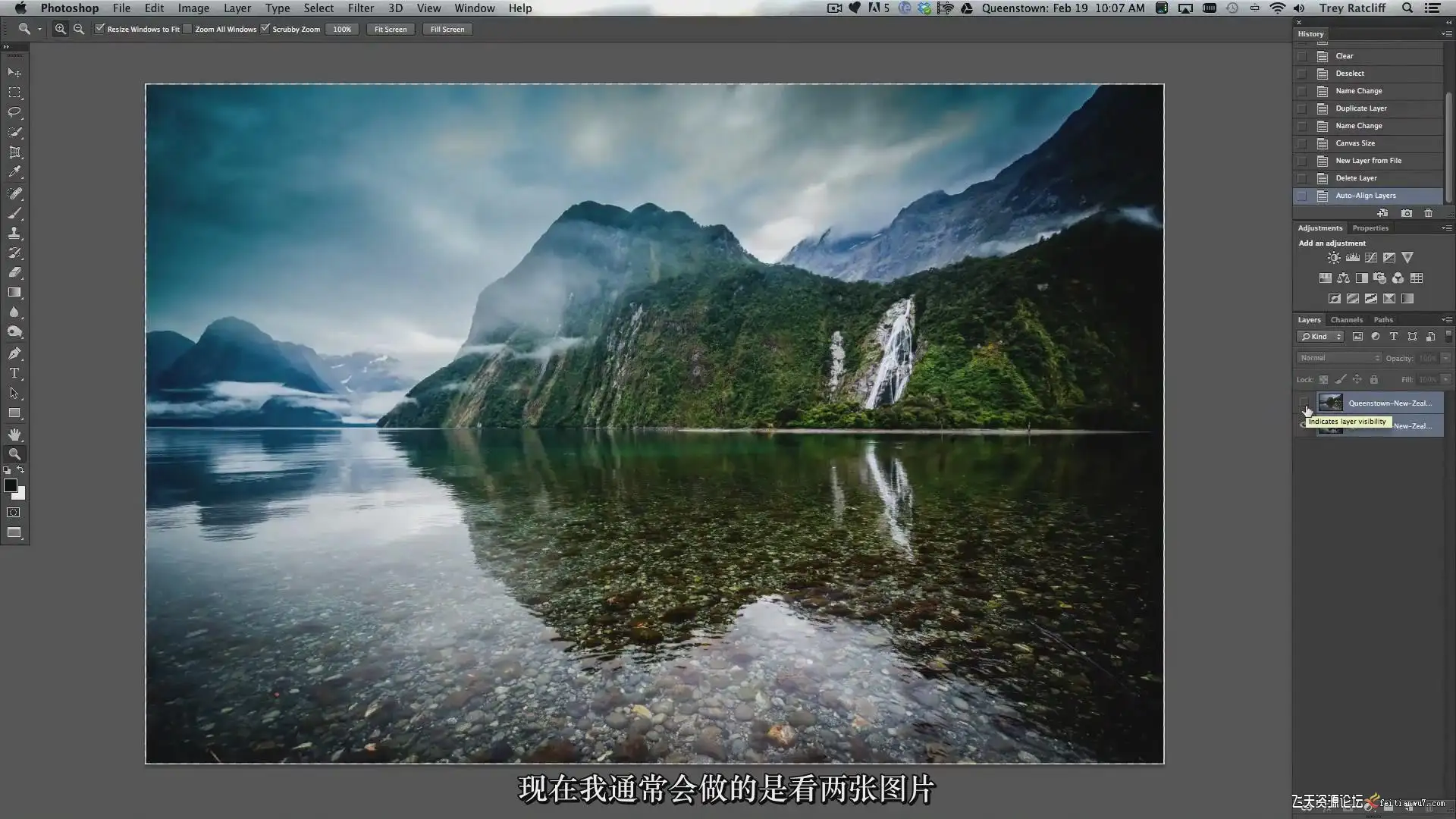The image size is (1456, 819).
Task: Delete current state in History panel
Action: click(1429, 213)
